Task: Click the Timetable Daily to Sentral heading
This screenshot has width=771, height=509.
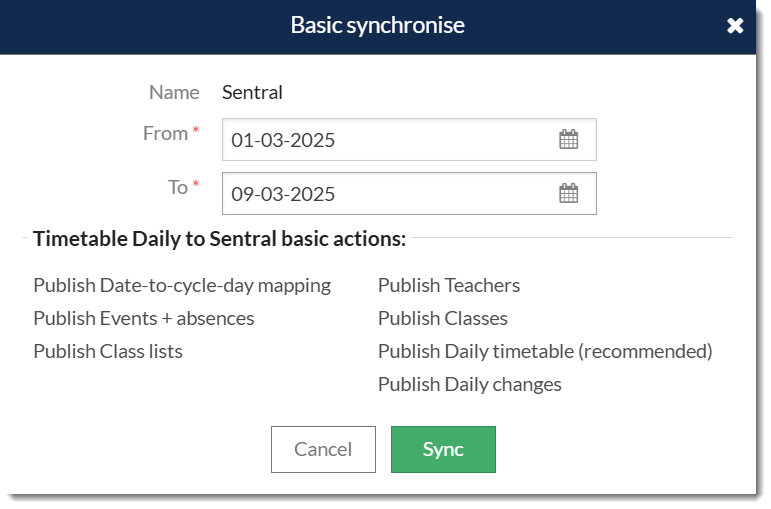Action: (x=219, y=239)
